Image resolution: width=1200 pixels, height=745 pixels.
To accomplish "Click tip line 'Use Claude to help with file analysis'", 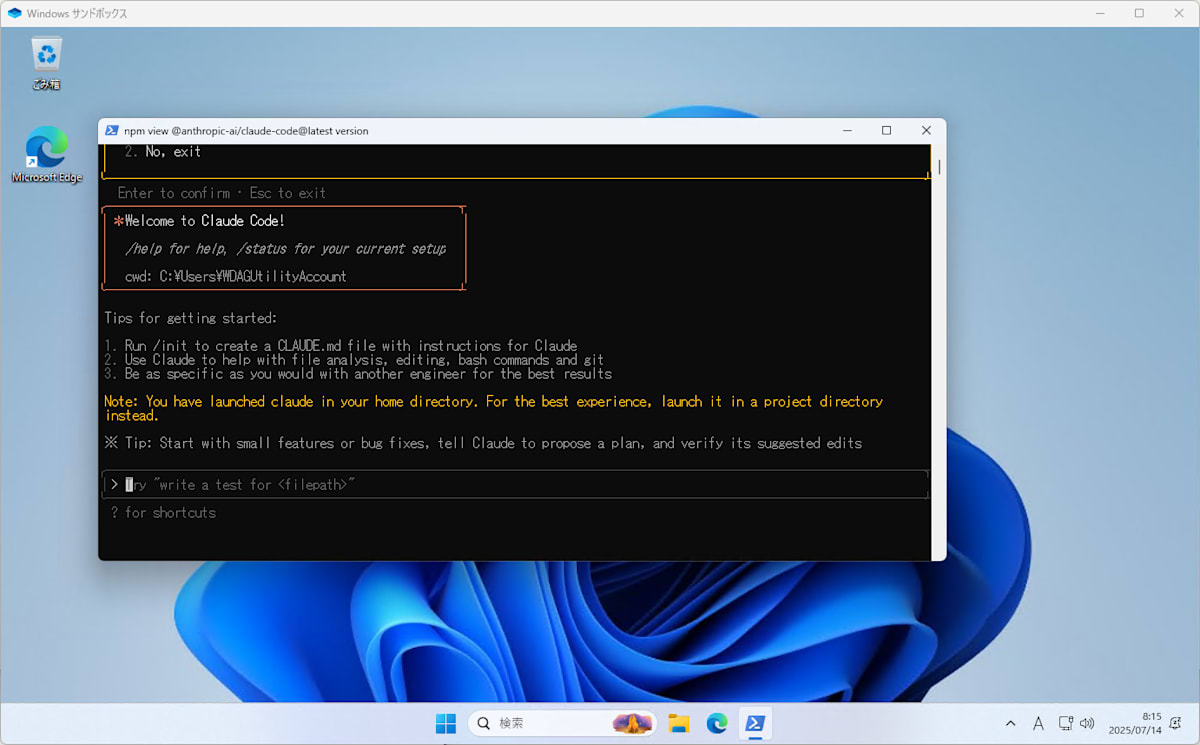I will (354, 360).
